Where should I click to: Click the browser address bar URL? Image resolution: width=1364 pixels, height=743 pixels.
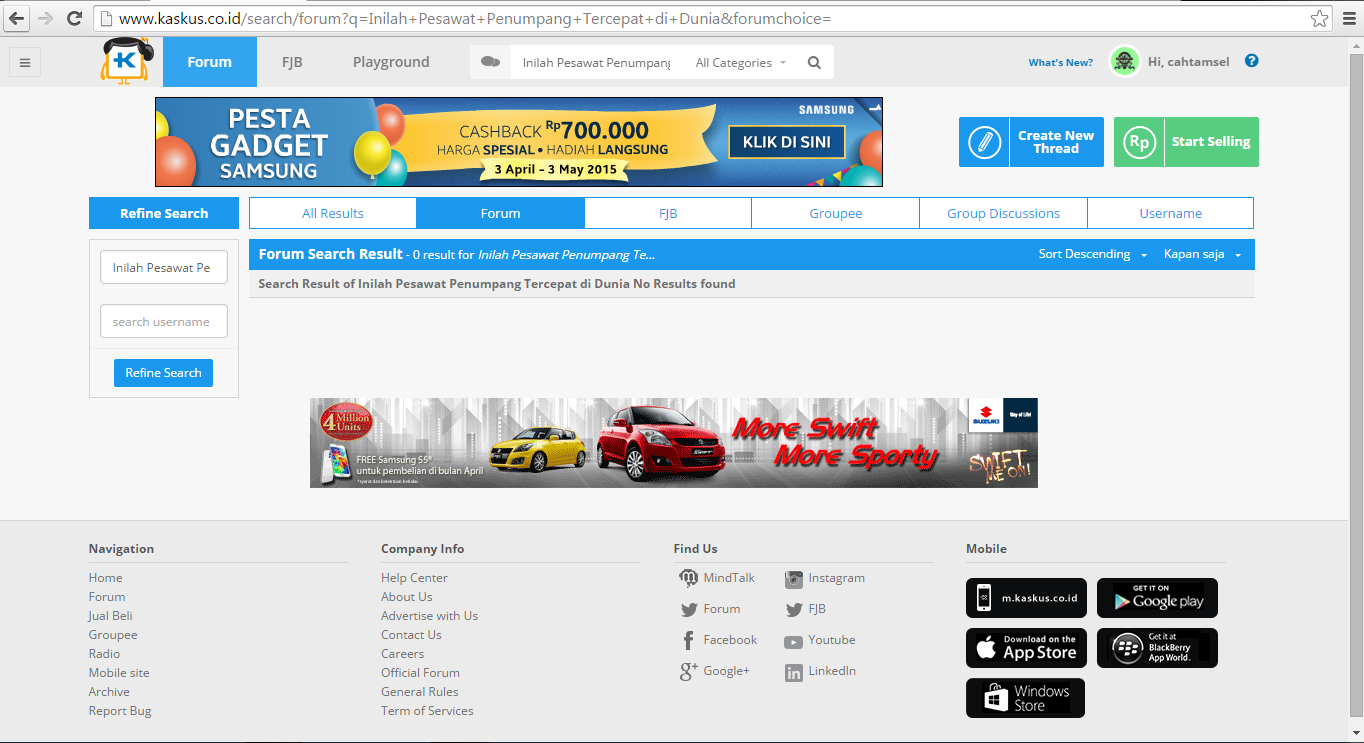700,18
